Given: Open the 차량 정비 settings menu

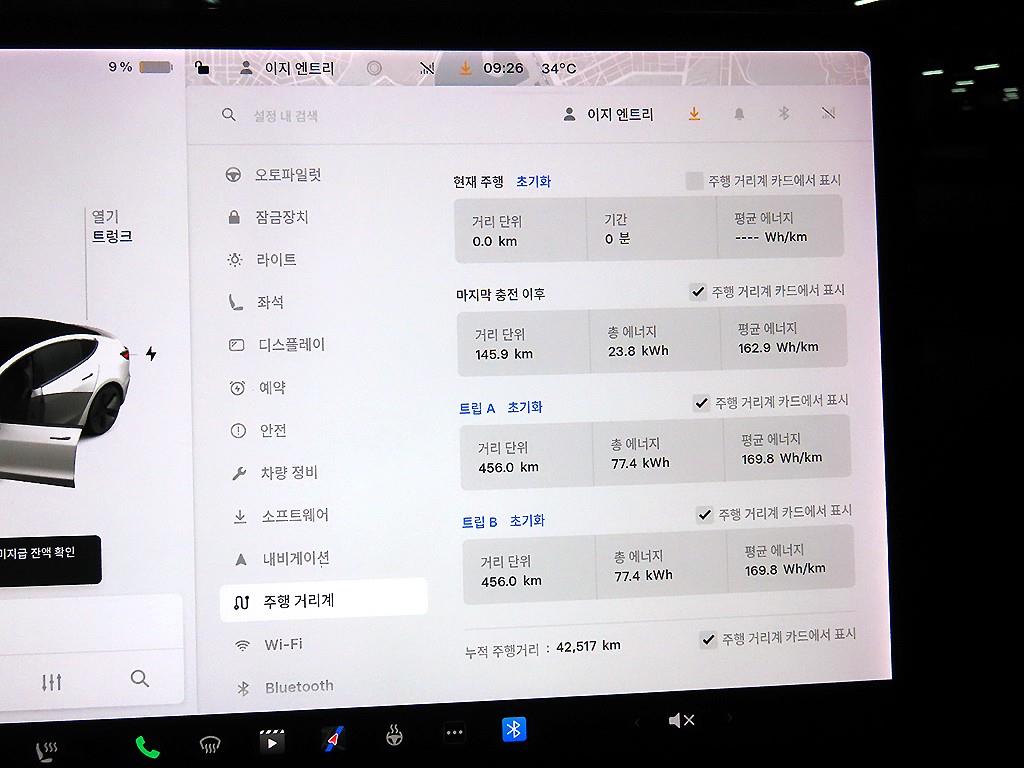Looking at the screenshot, I should (x=275, y=473).
